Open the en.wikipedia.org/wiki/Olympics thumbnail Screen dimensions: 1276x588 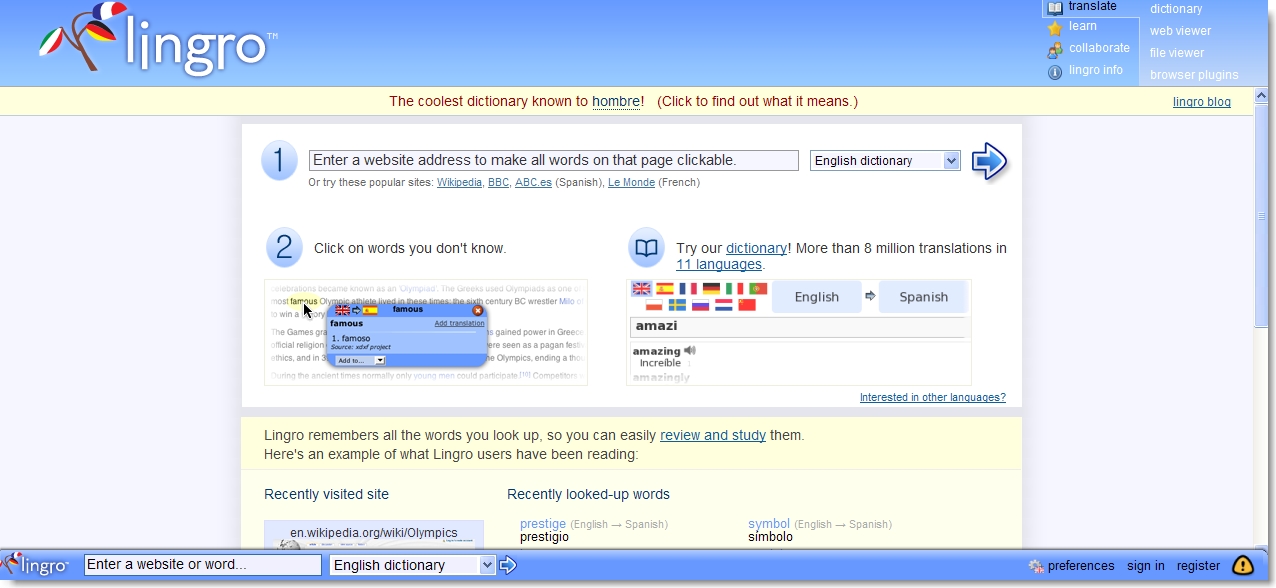click(x=374, y=535)
